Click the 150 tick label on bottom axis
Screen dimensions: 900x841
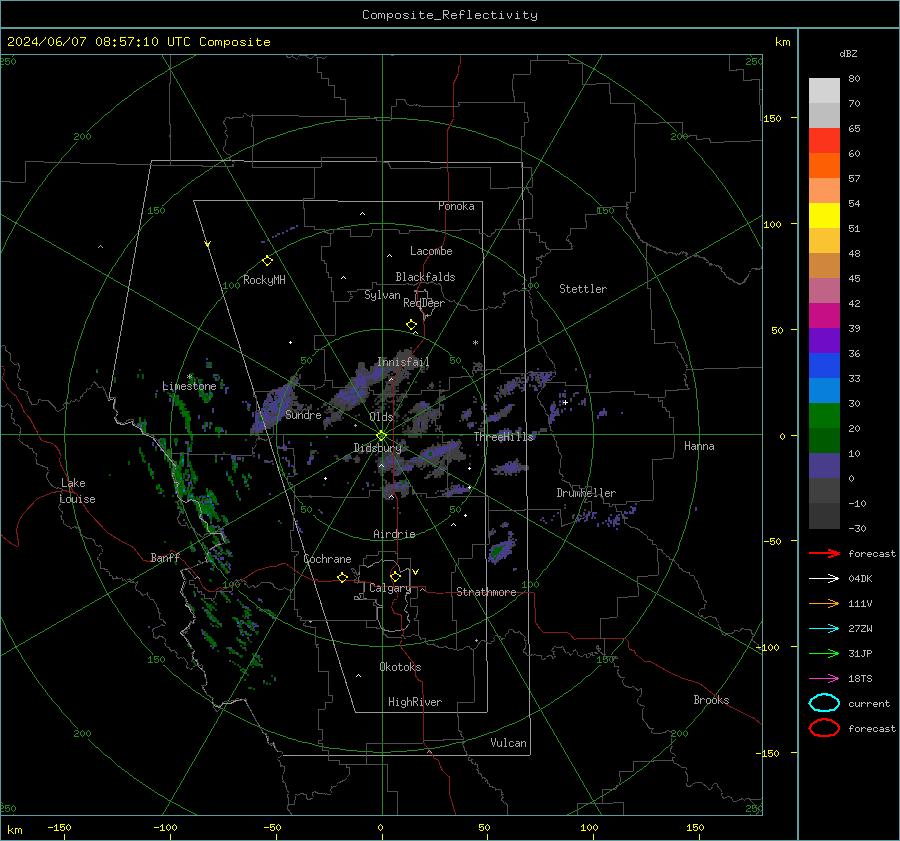click(x=695, y=827)
